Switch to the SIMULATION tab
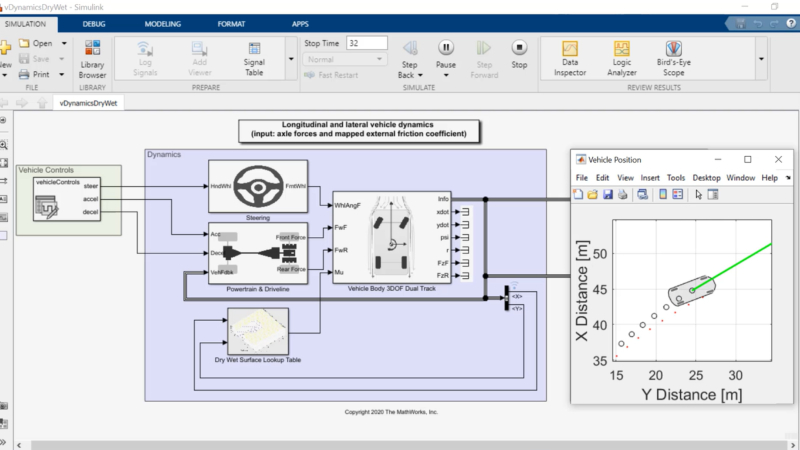800x450 pixels. coord(25,24)
